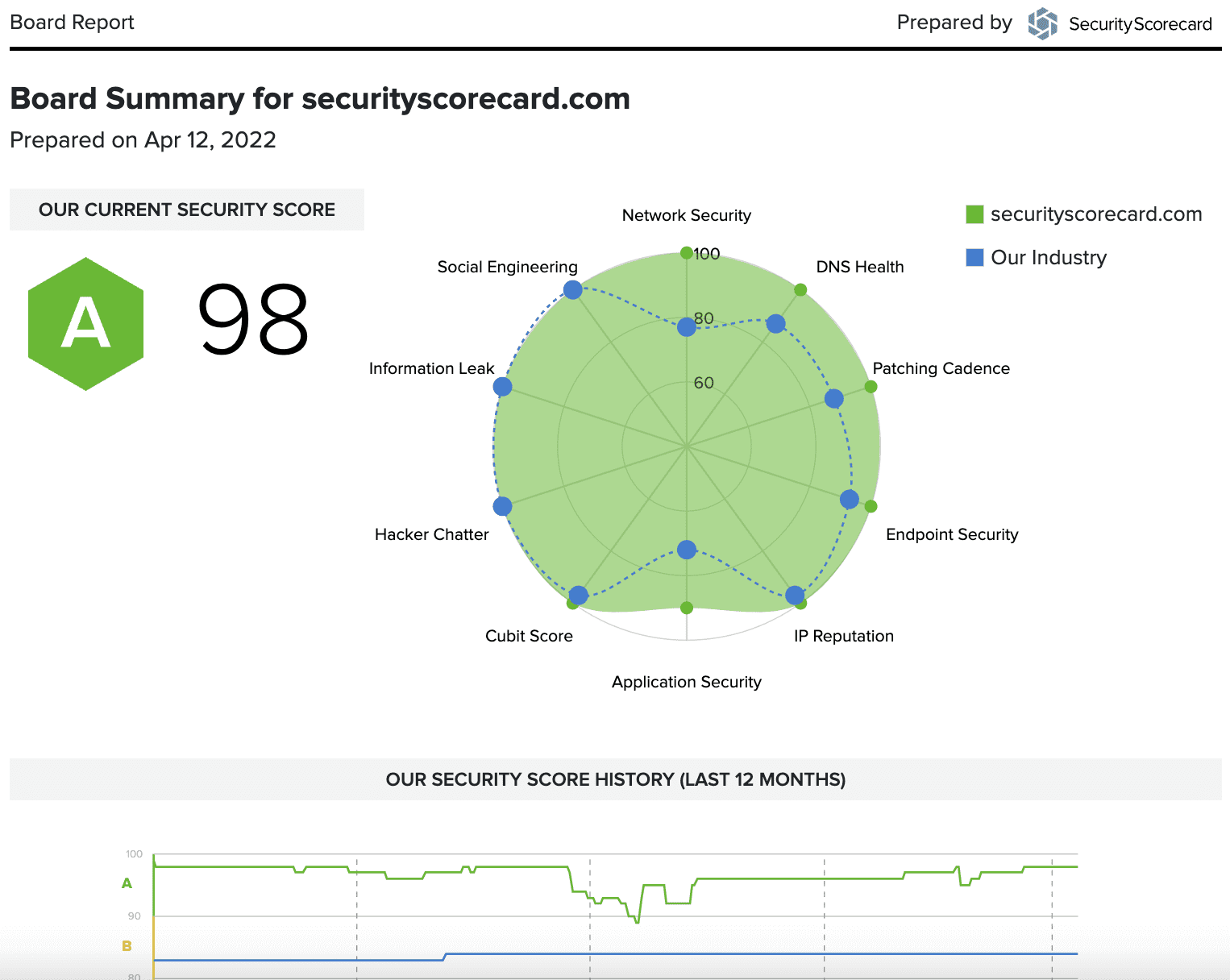Click the Social Engineering axis label
Screen dimensions: 1230x980
click(x=508, y=267)
